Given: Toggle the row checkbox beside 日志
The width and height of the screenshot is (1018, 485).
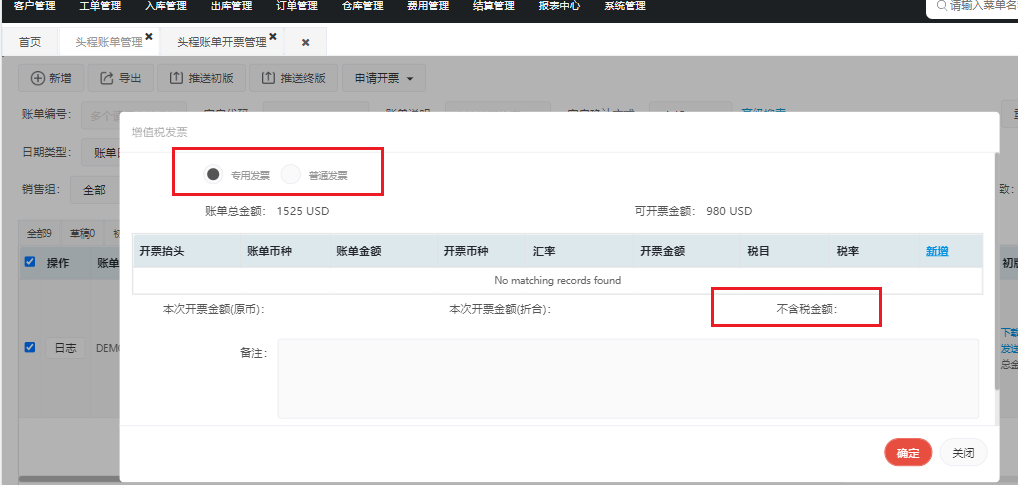Looking at the screenshot, I should 29,347.
